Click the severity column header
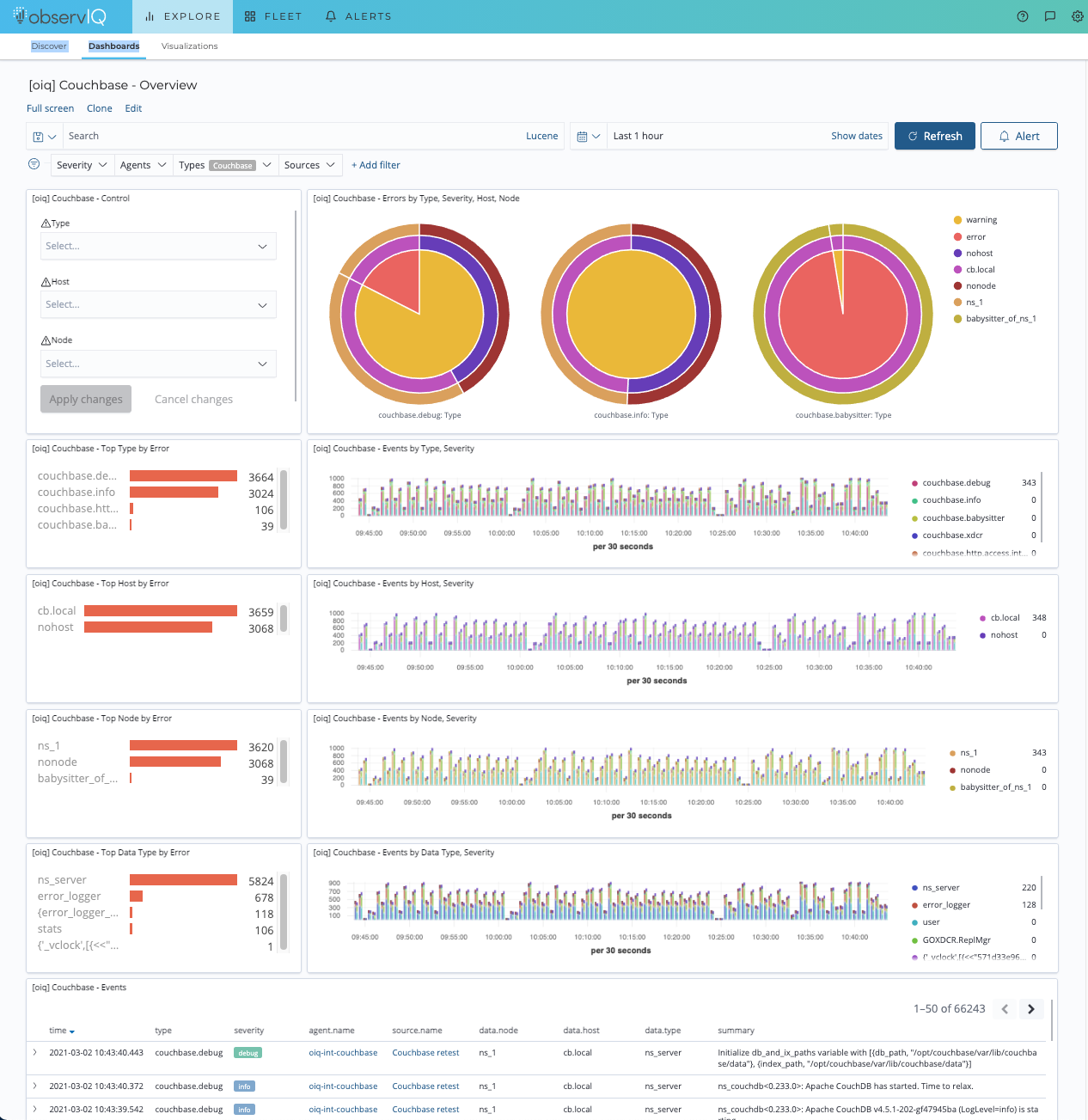Viewport: 1088px width, 1120px height. click(x=249, y=1031)
